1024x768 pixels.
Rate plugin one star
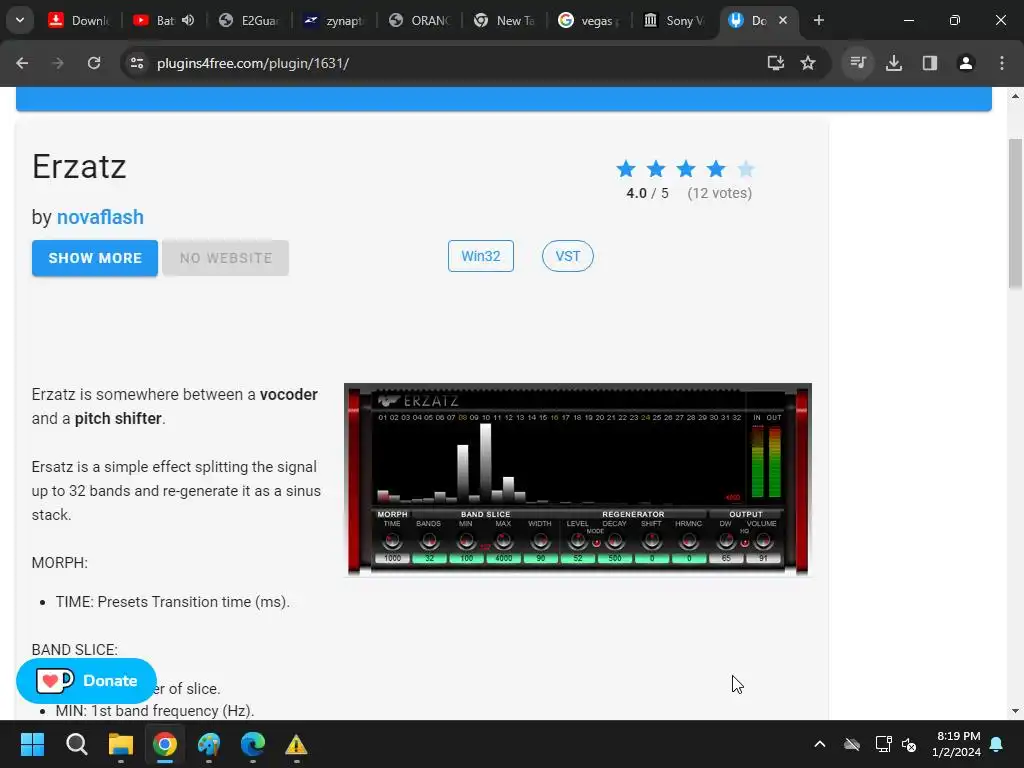(x=626, y=169)
